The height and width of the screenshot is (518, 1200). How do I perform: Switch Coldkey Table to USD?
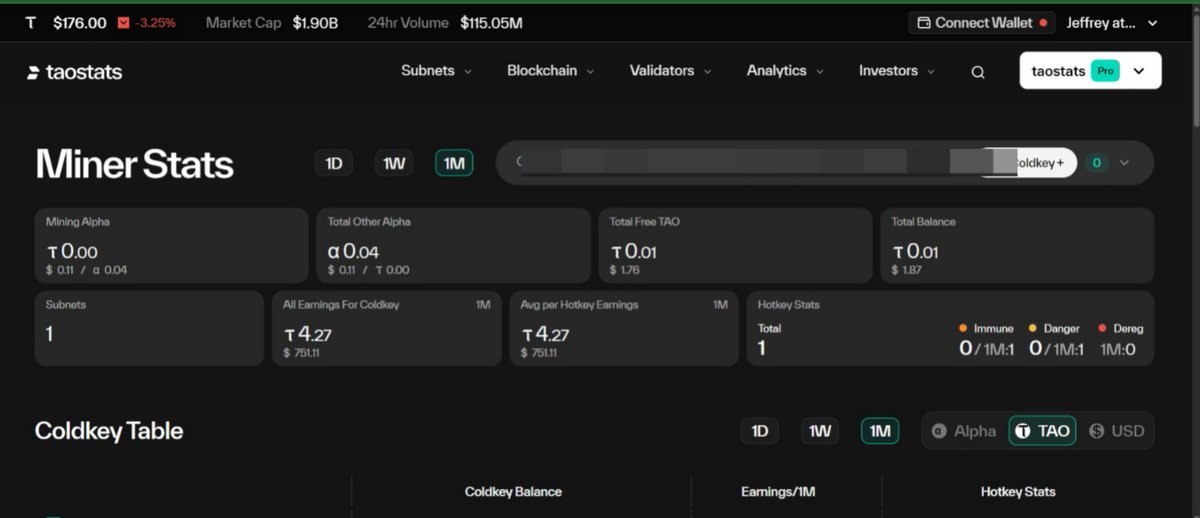coord(1116,431)
